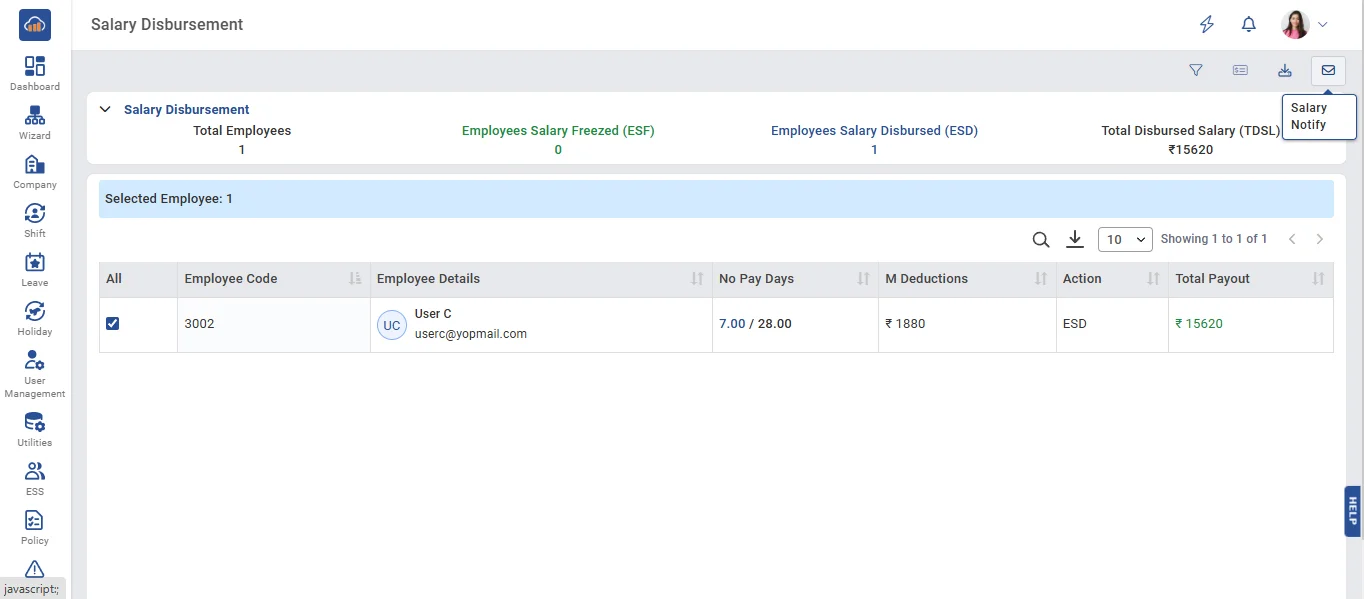
Task: Click the search magnifier above the table
Action: (x=1041, y=240)
